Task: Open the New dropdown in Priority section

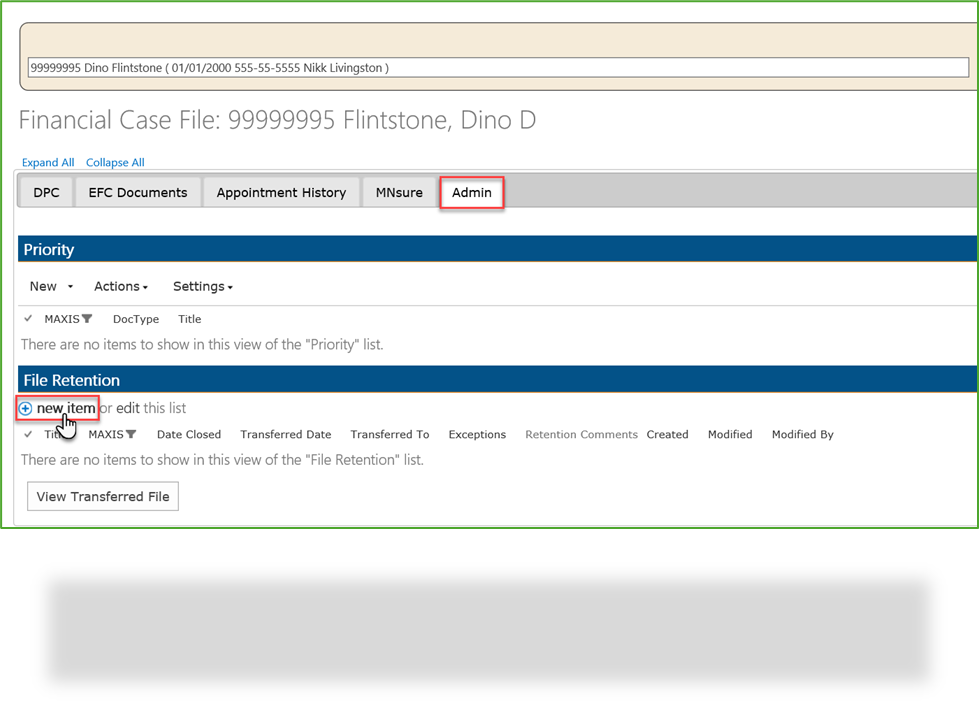Action: pyautogui.click(x=49, y=286)
